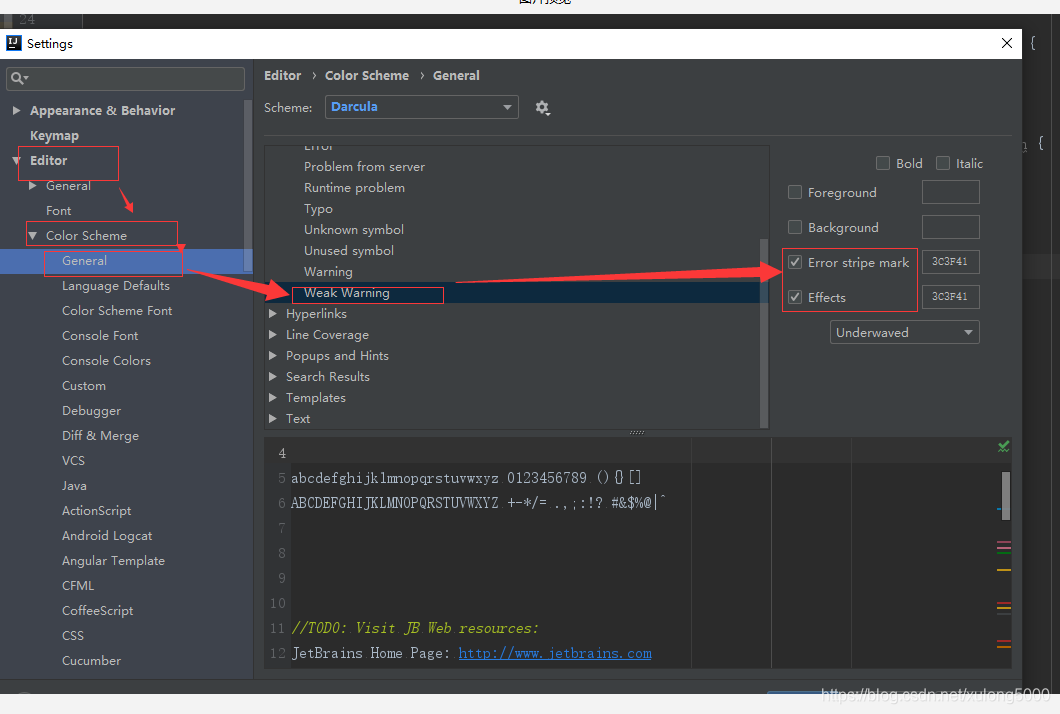Expand the Hyperlinks group
This screenshot has width=1060, height=714.
pyautogui.click(x=273, y=314)
